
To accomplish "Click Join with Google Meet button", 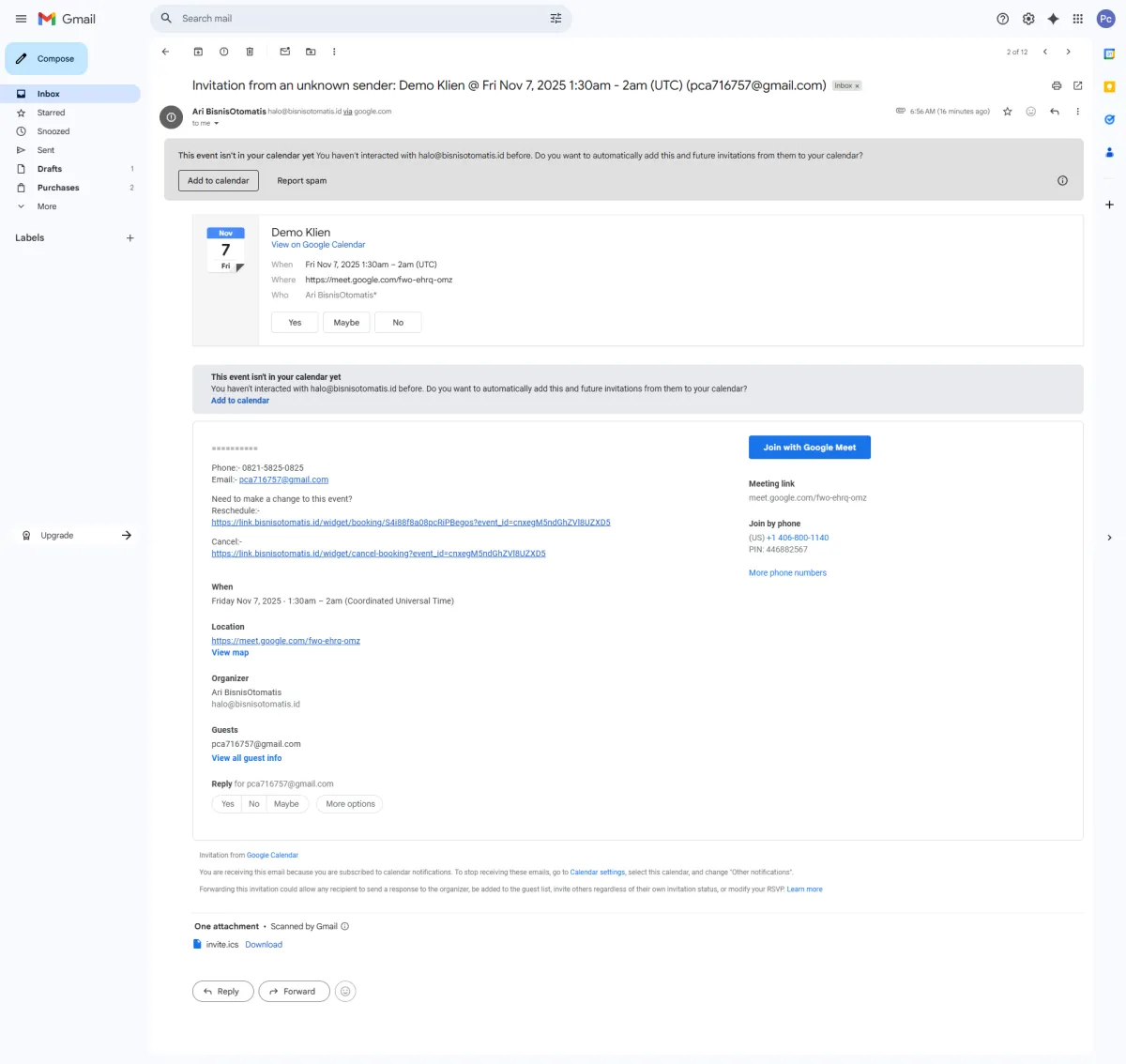I will click(810, 448).
